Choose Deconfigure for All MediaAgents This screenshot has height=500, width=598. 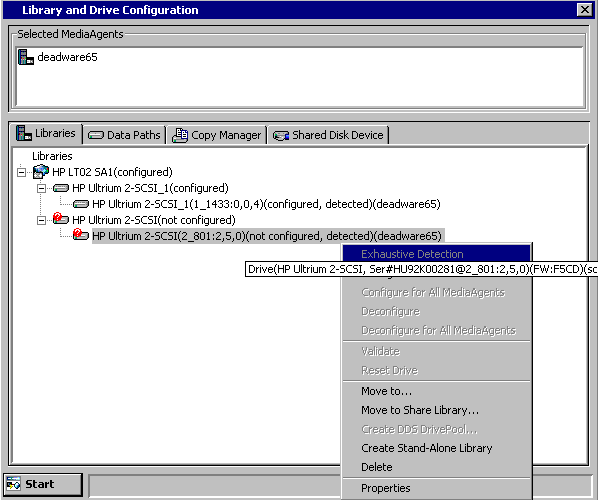pyautogui.click(x=436, y=330)
